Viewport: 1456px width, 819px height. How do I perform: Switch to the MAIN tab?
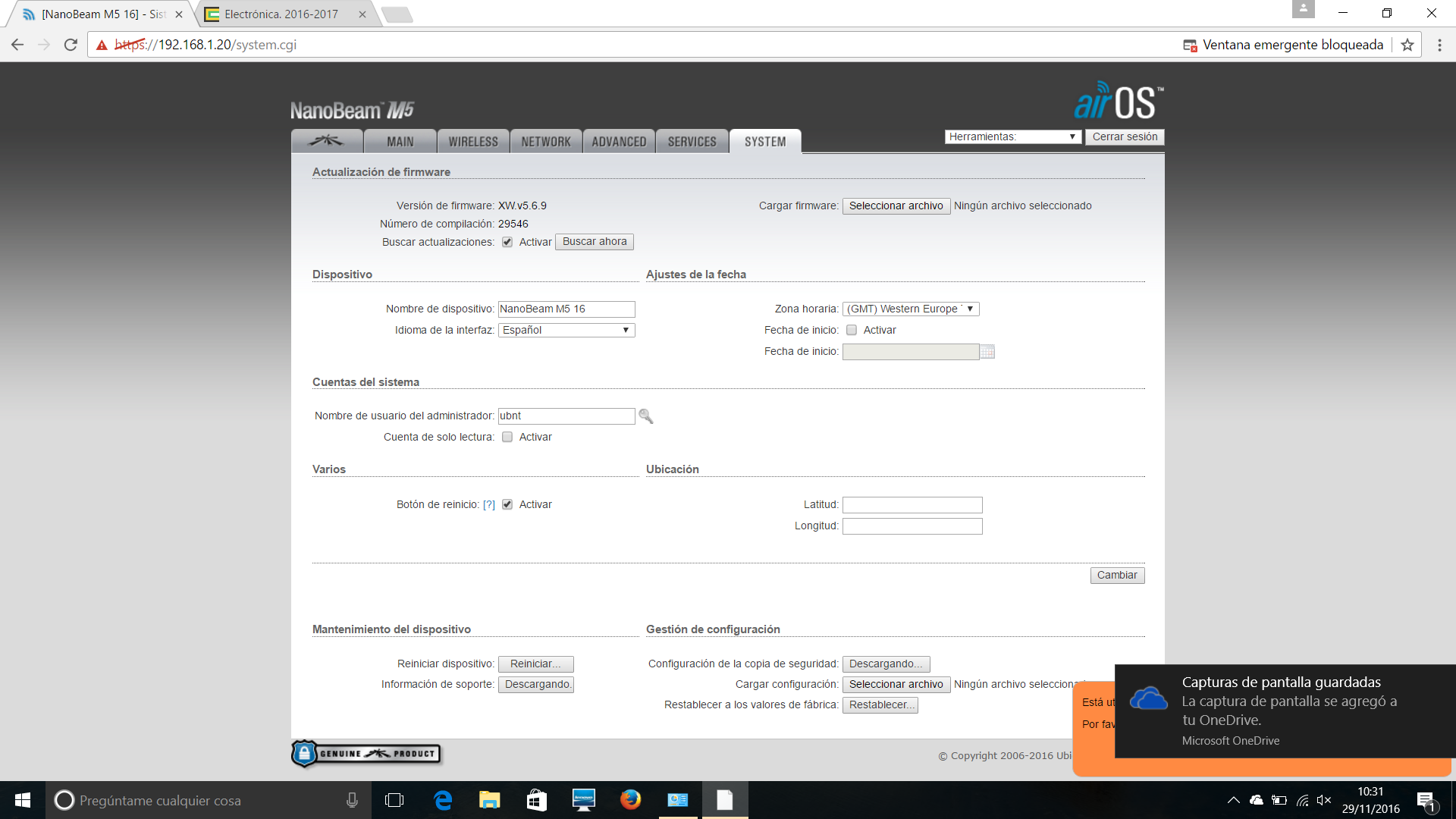click(x=400, y=141)
